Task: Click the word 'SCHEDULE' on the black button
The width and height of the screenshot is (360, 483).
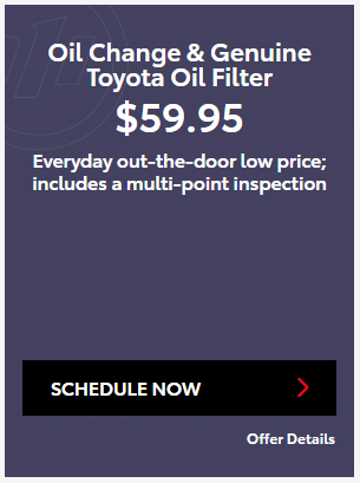Action: pos(99,389)
